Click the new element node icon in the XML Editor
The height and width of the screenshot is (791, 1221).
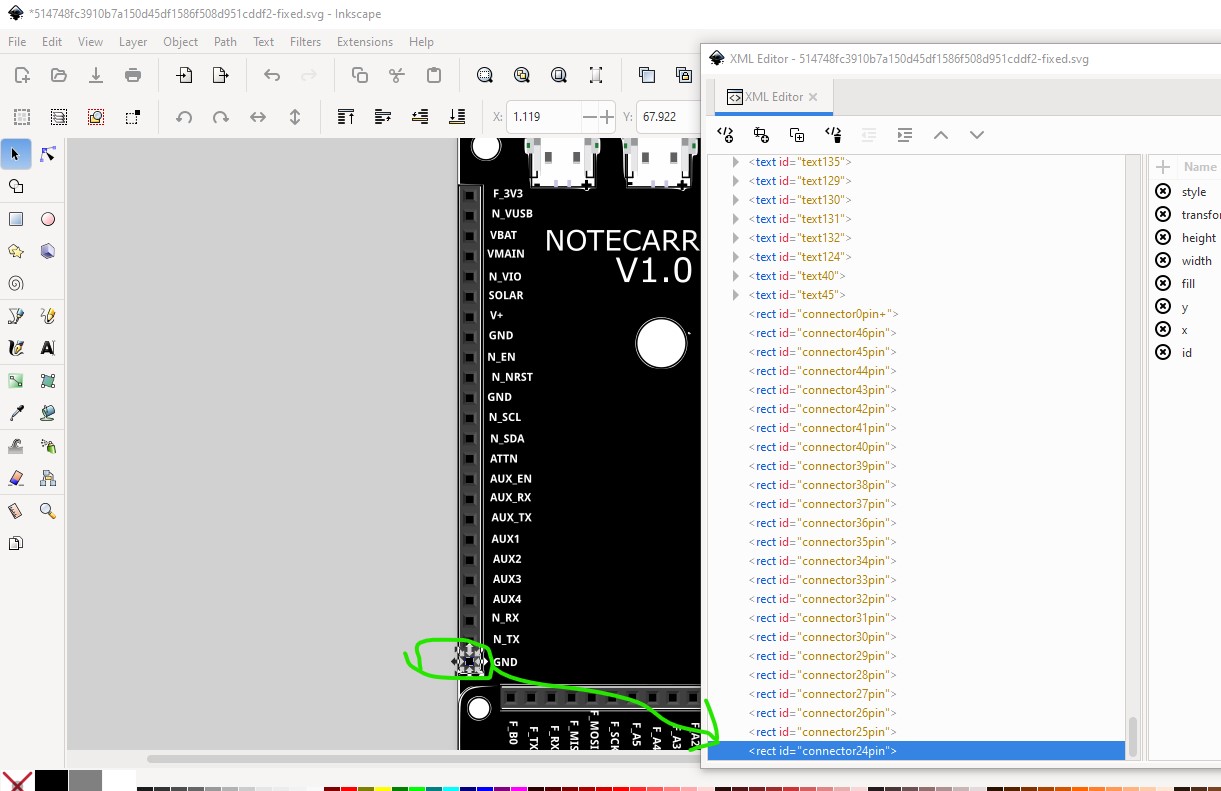coord(725,135)
